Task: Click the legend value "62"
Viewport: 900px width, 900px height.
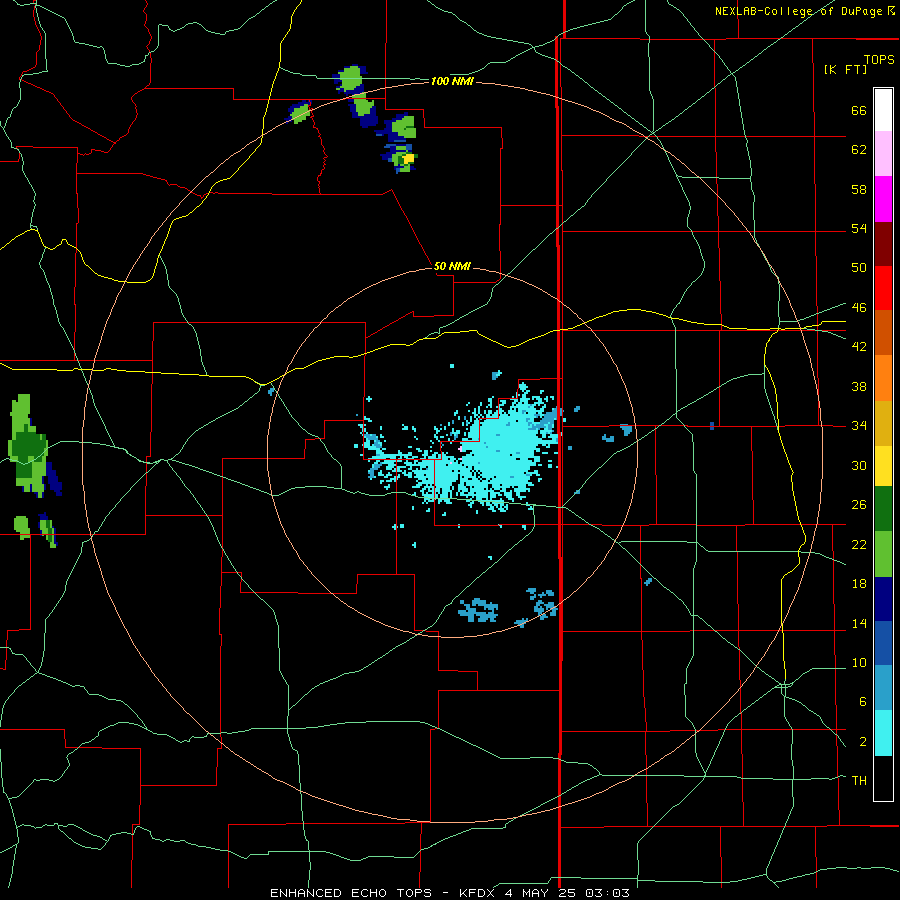Action: [x=859, y=150]
